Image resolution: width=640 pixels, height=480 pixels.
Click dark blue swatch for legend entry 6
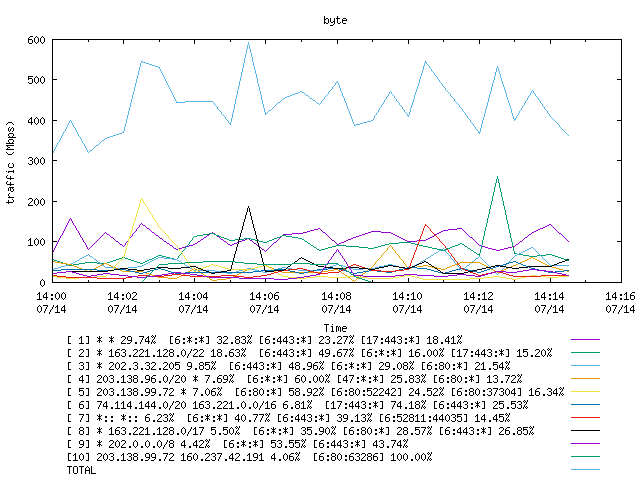tap(585, 404)
